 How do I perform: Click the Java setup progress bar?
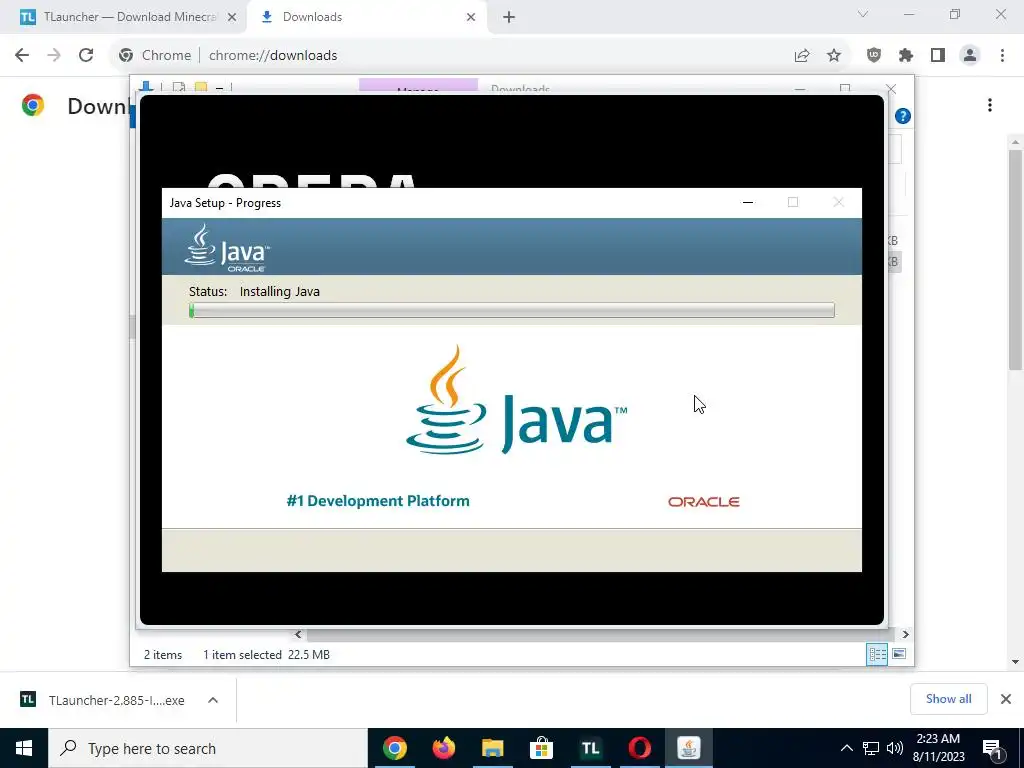[512, 310]
